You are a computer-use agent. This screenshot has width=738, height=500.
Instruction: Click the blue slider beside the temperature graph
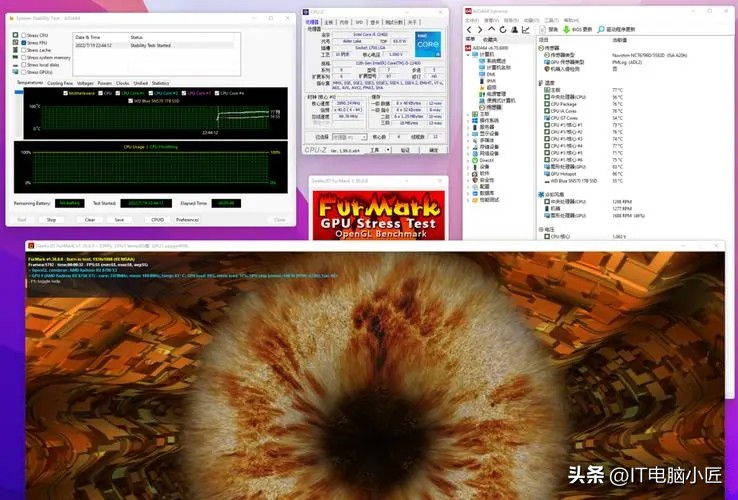(x=19, y=92)
